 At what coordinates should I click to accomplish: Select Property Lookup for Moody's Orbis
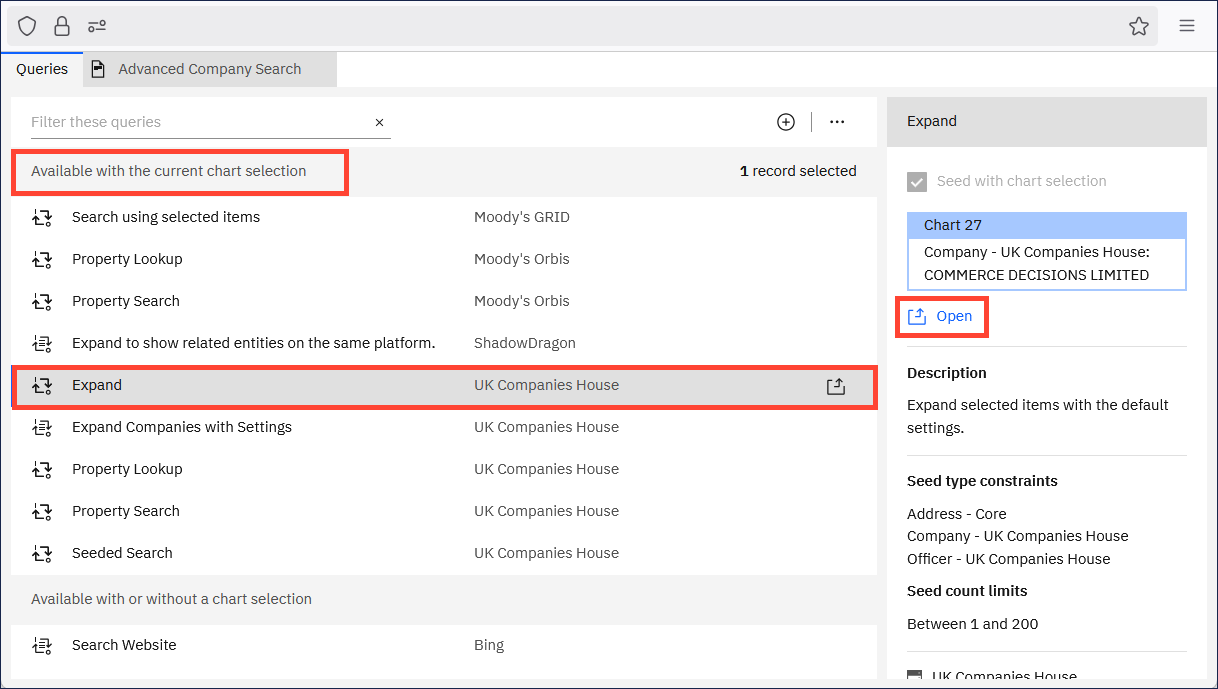tap(444, 259)
